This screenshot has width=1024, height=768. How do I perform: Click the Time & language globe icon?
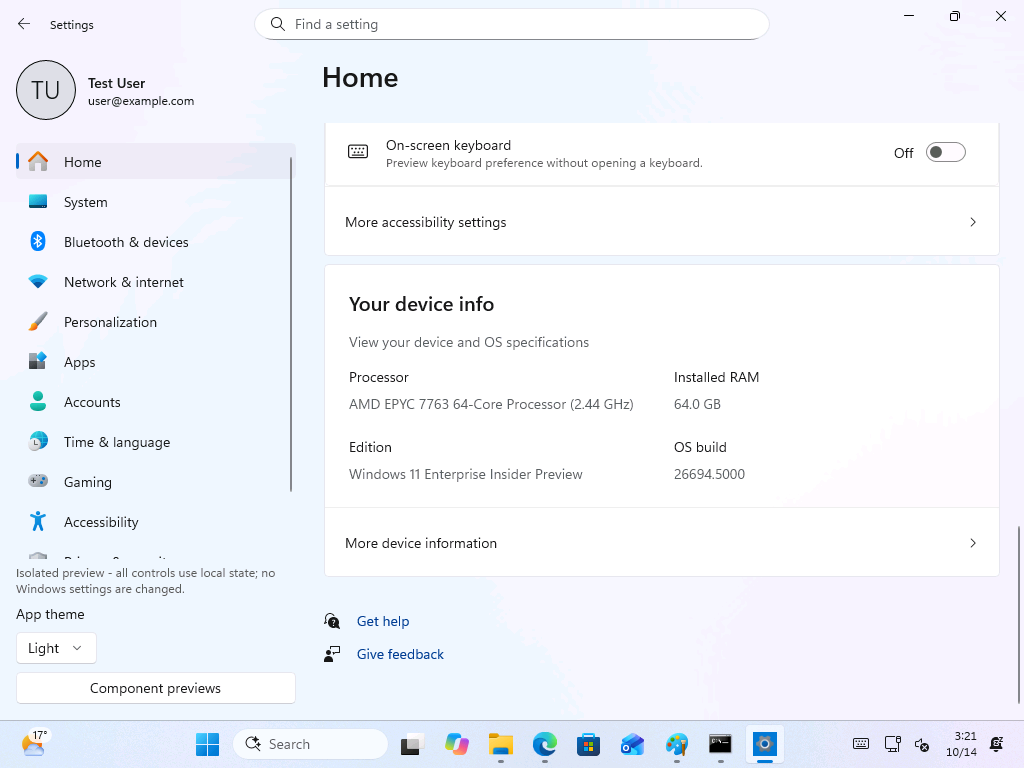pos(38,441)
